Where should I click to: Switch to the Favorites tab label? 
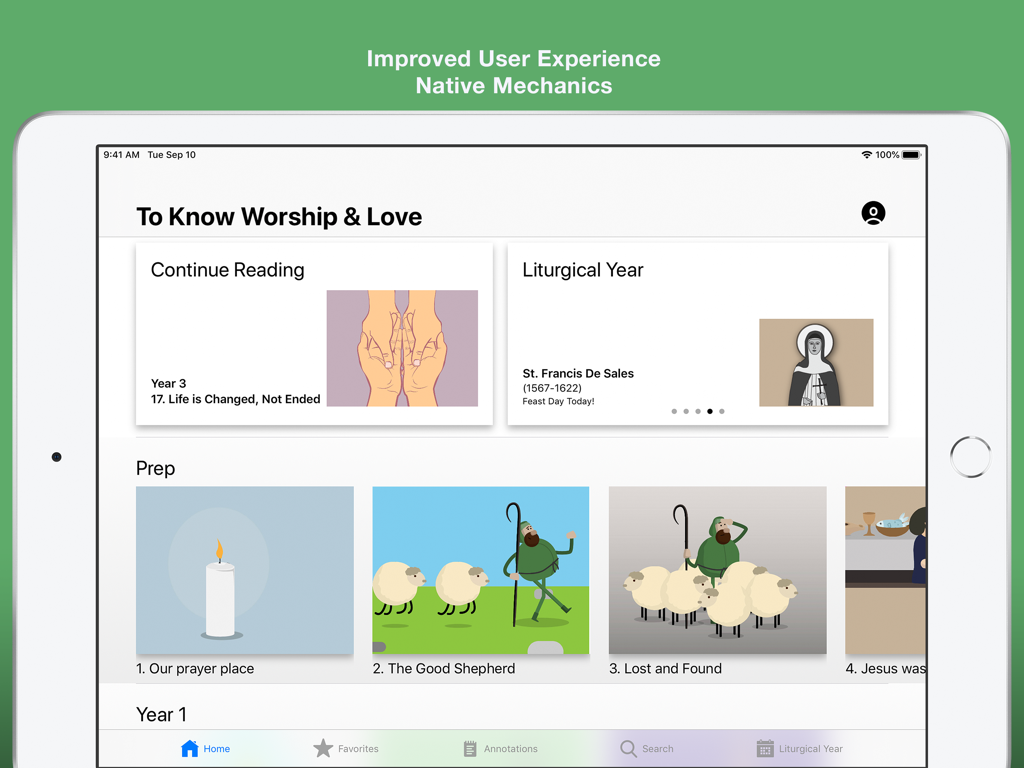pos(358,749)
